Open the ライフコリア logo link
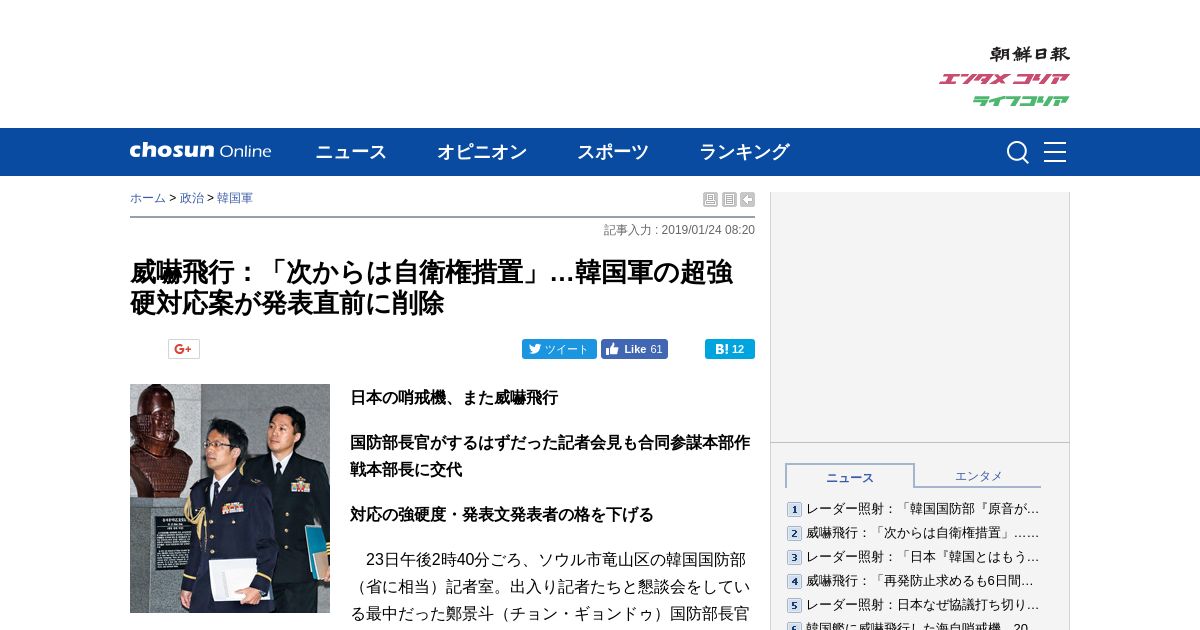1200x630 pixels. coord(1021,100)
